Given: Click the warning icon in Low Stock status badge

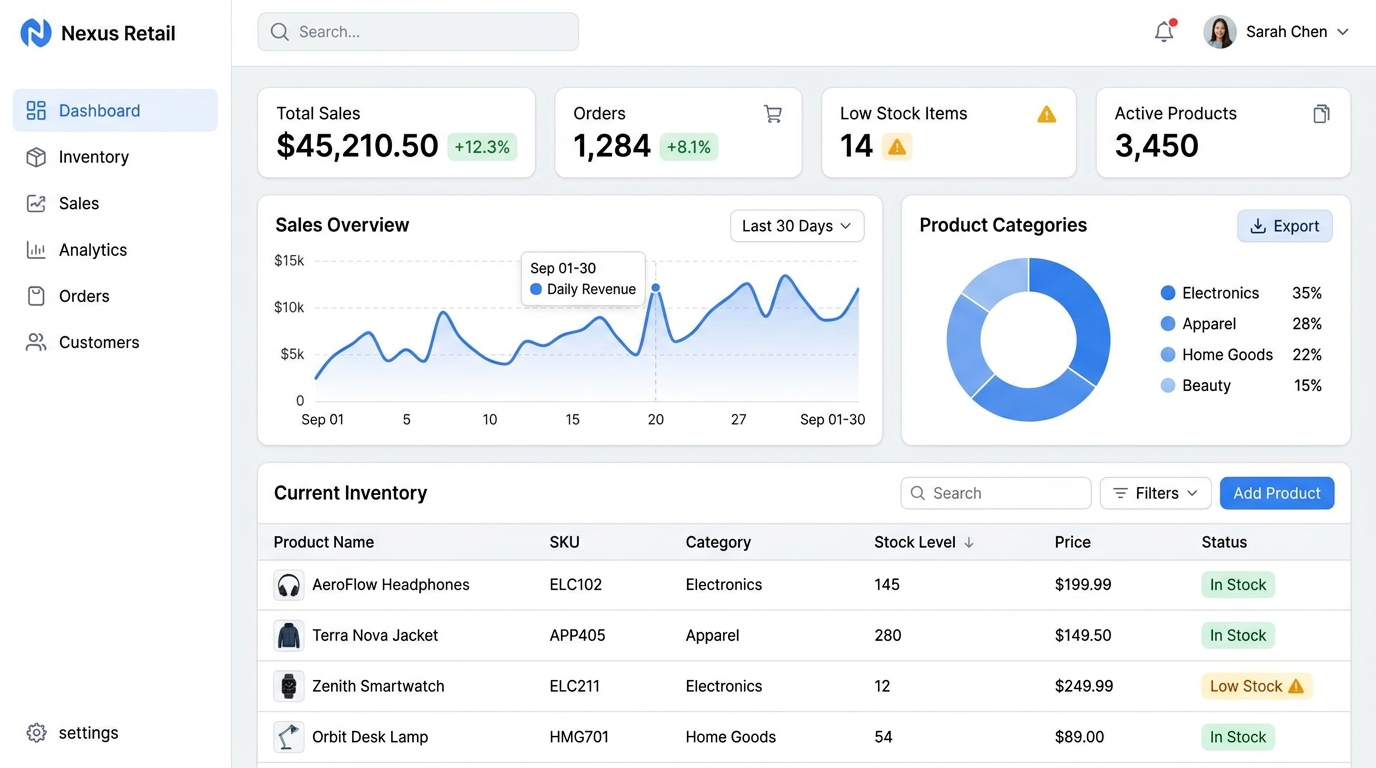Looking at the screenshot, I should (1296, 686).
